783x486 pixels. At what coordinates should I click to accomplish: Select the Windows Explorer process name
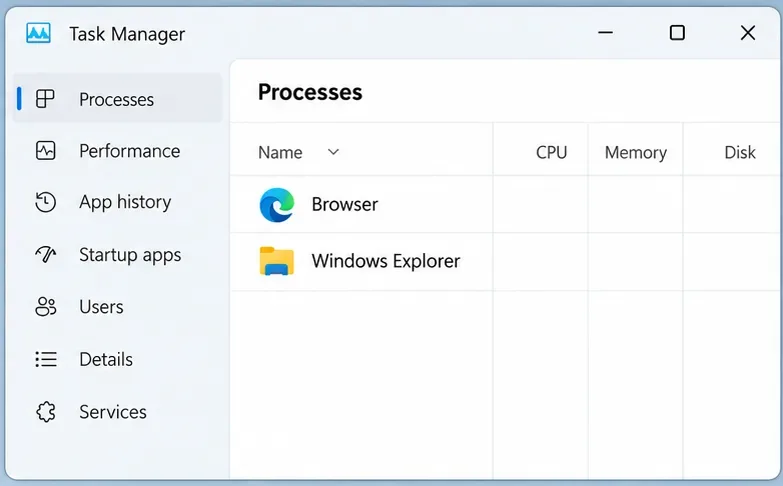point(386,261)
